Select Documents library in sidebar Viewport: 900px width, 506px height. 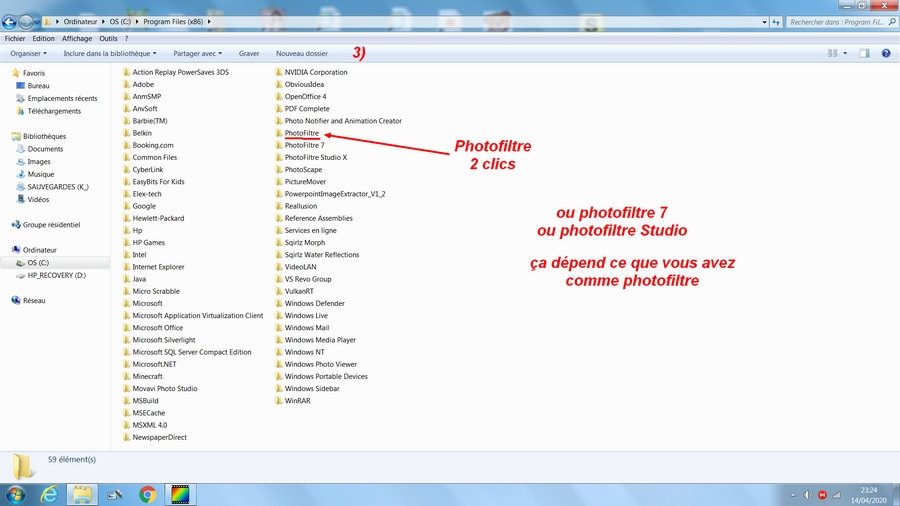tap(45, 149)
